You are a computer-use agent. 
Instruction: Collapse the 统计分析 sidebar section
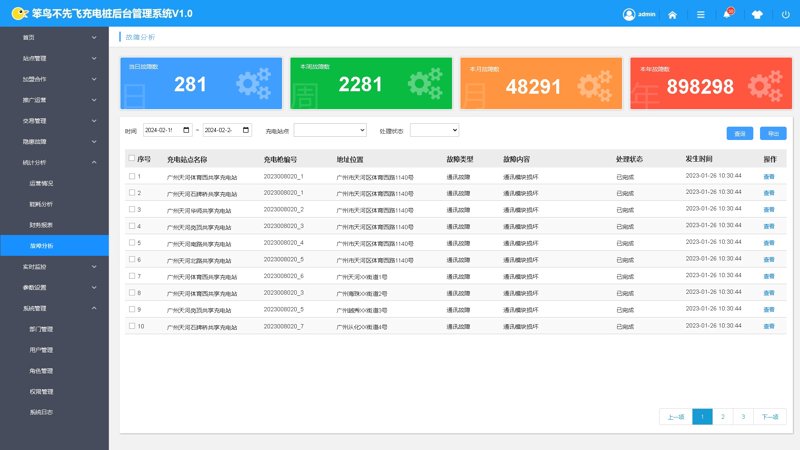(x=54, y=162)
